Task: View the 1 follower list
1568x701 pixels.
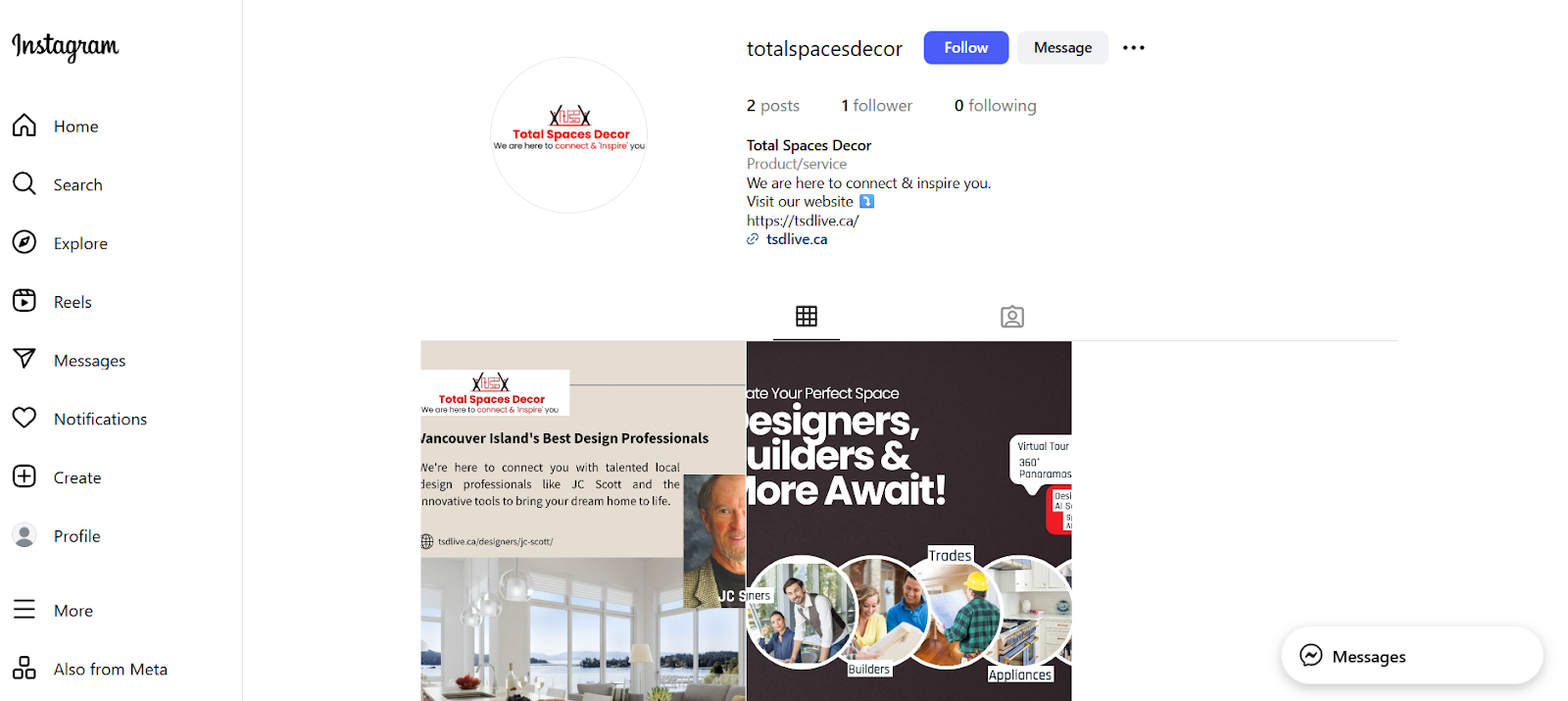Action: (877, 106)
